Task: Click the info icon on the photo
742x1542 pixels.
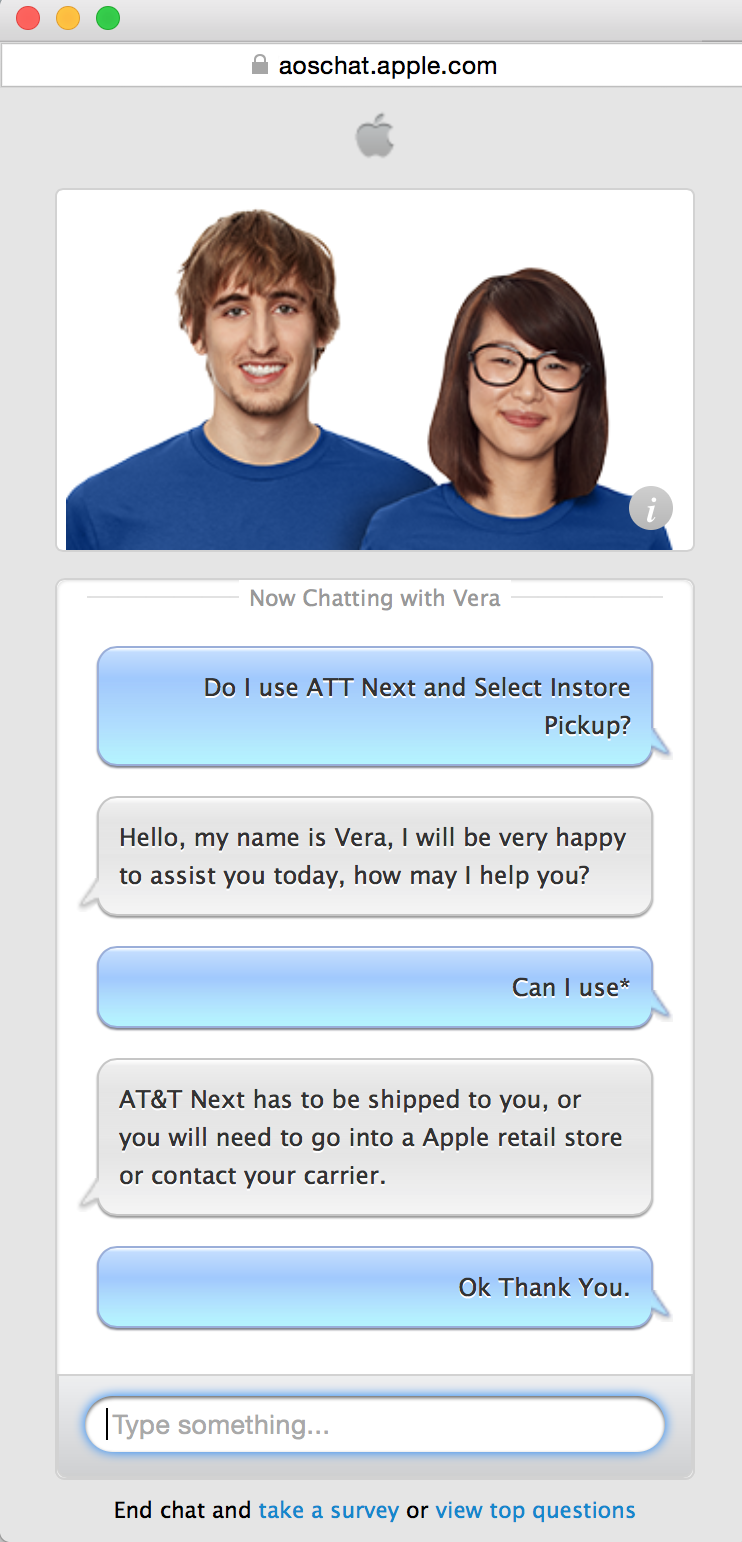Action: pos(651,509)
